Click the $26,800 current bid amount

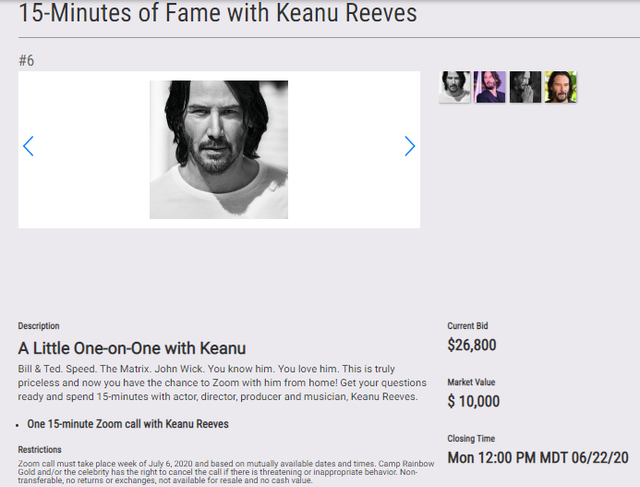472,346
